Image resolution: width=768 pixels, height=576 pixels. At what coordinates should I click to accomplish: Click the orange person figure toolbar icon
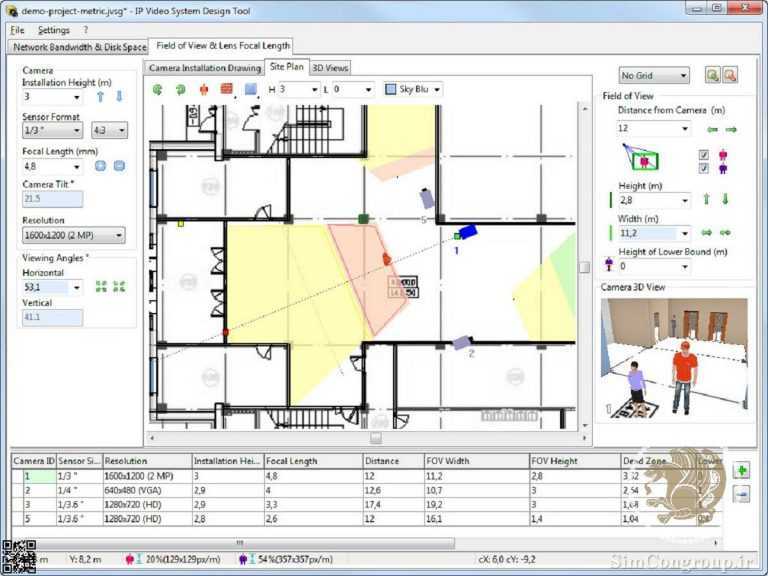204,90
